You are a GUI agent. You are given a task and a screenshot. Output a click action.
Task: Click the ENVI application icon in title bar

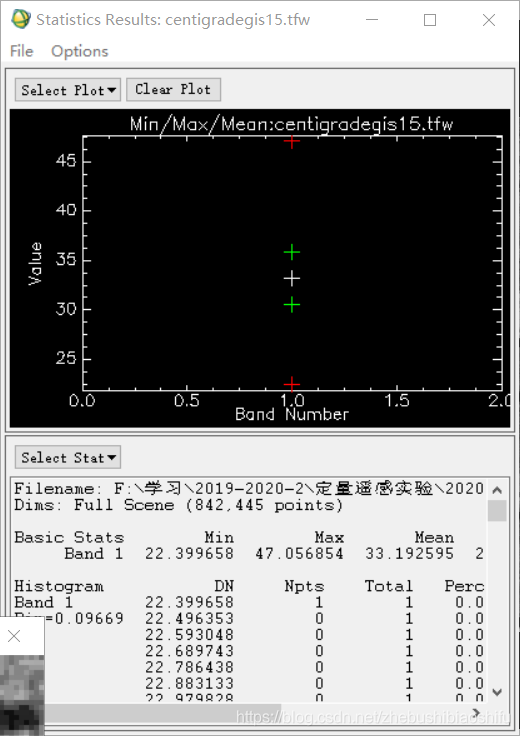click(21, 19)
